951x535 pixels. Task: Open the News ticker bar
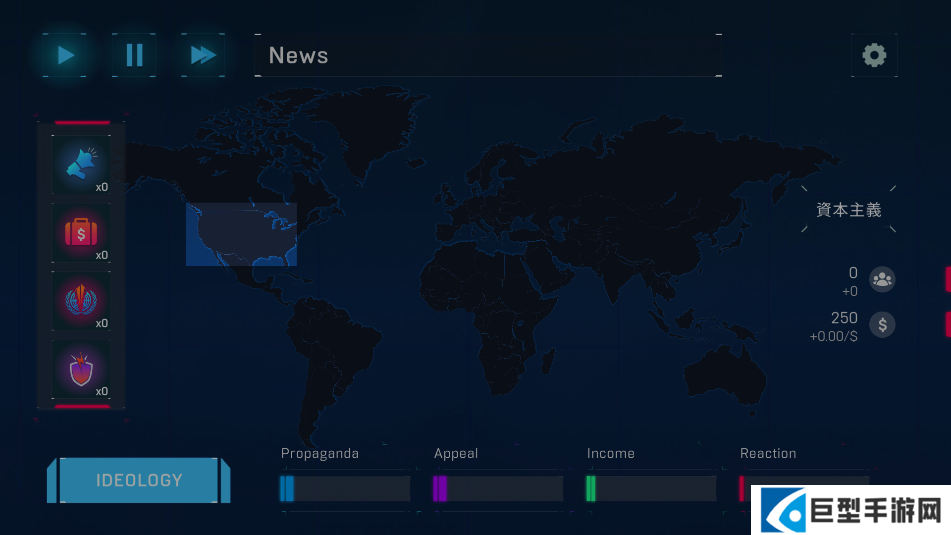487,56
